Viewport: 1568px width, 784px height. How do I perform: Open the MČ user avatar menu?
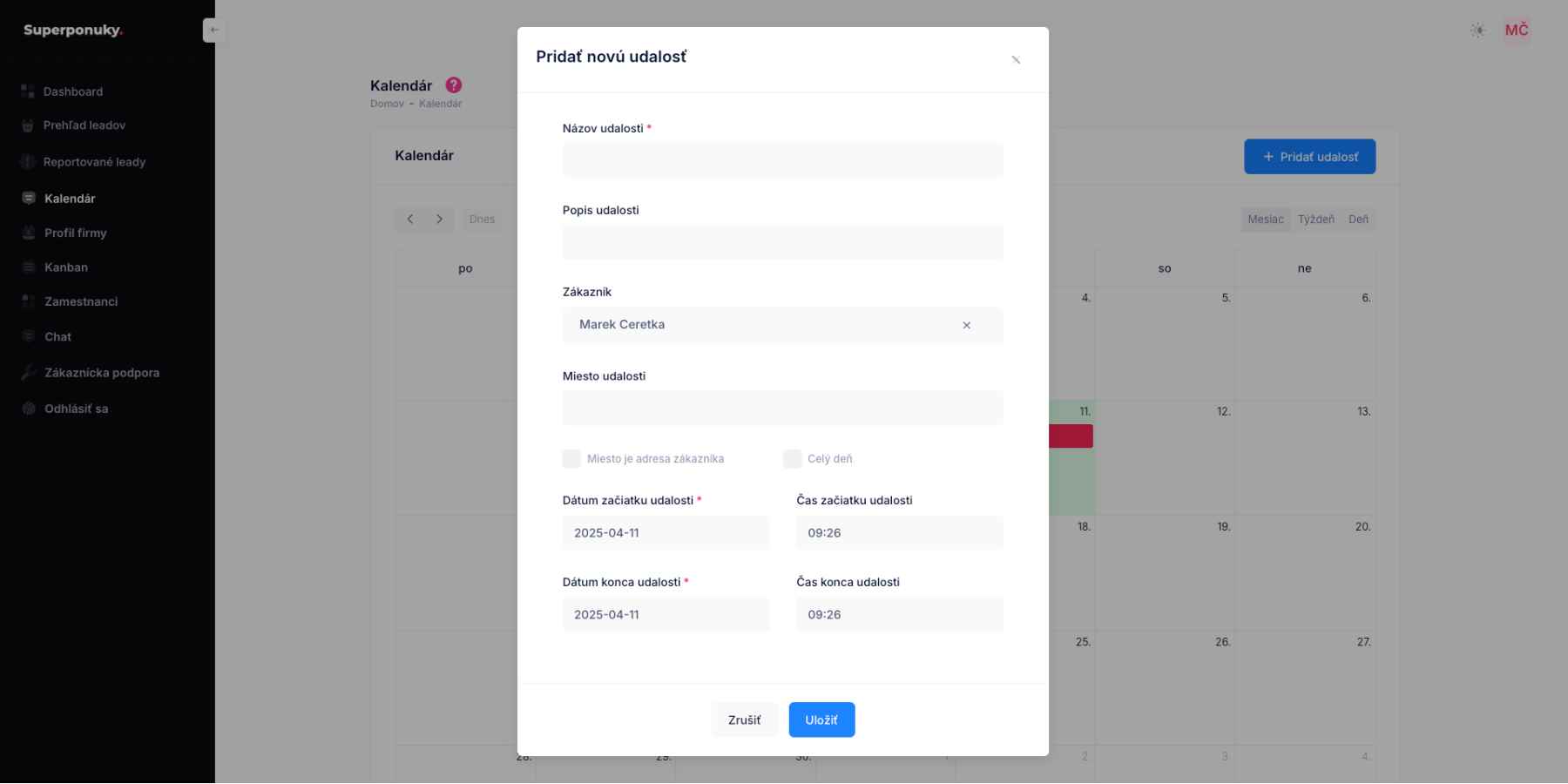tap(1517, 30)
